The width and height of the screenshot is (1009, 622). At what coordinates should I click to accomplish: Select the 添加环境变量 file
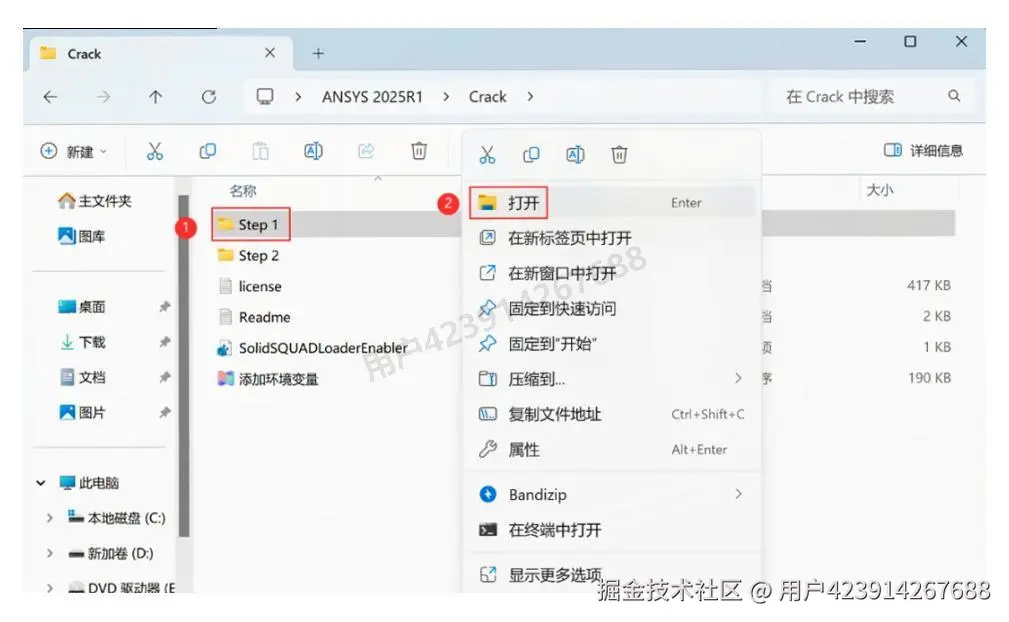tap(268, 379)
